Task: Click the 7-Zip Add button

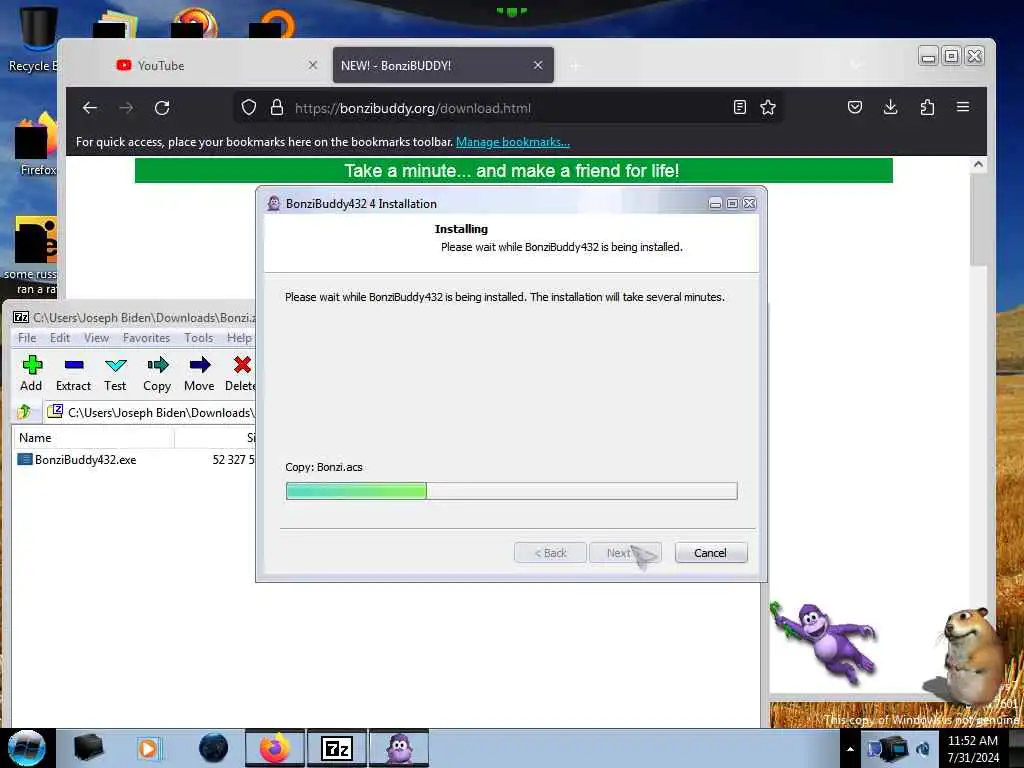Action: point(31,374)
